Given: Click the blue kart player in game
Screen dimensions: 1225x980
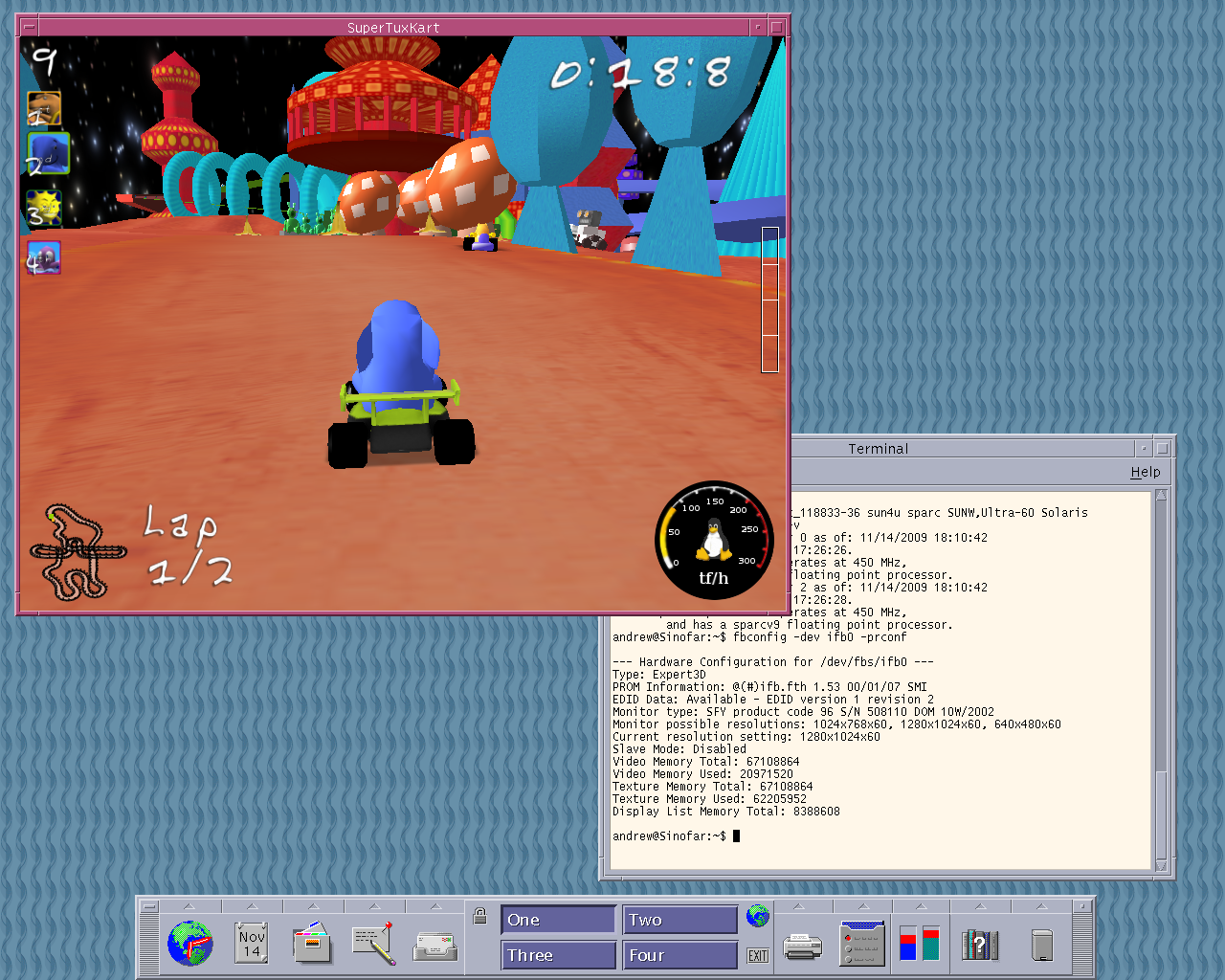Looking at the screenshot, I should [x=401, y=383].
